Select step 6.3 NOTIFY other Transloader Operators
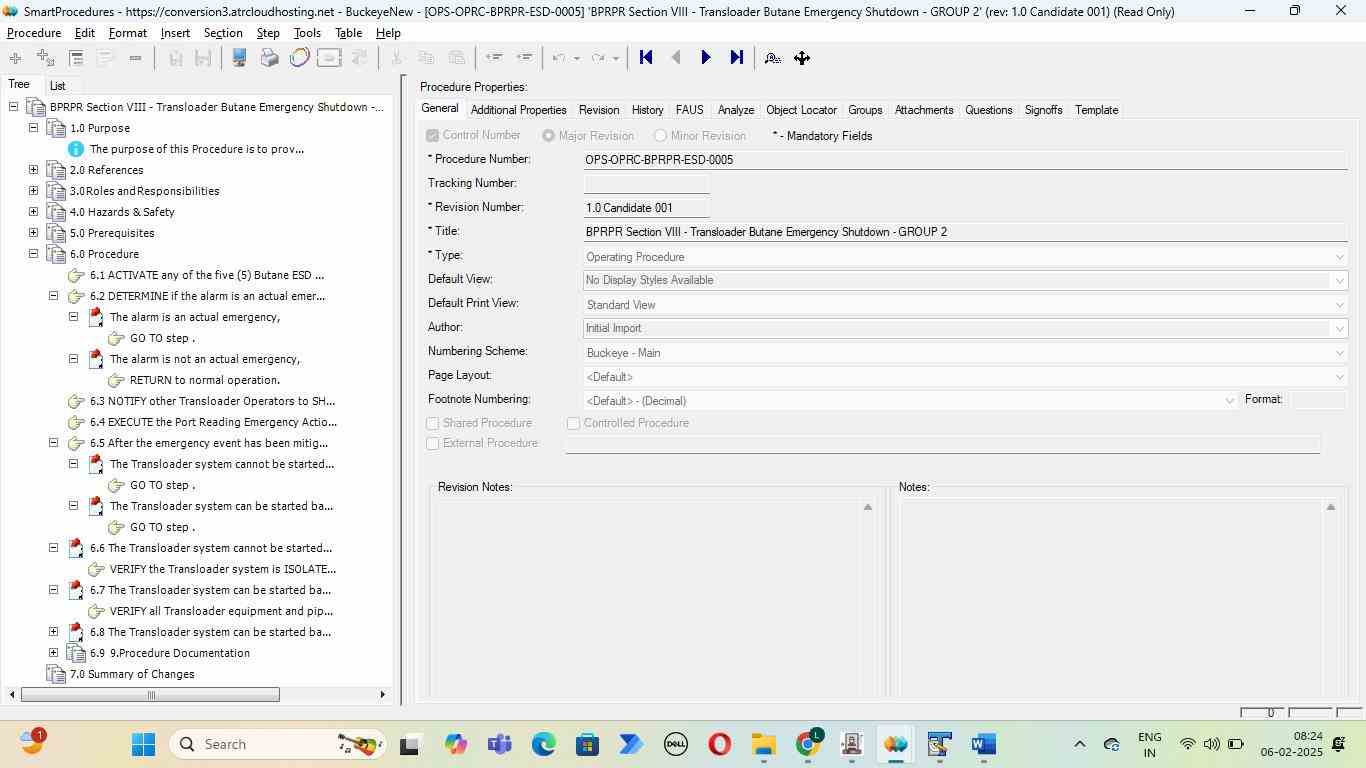Screen dimensions: 1366x768 (212, 401)
